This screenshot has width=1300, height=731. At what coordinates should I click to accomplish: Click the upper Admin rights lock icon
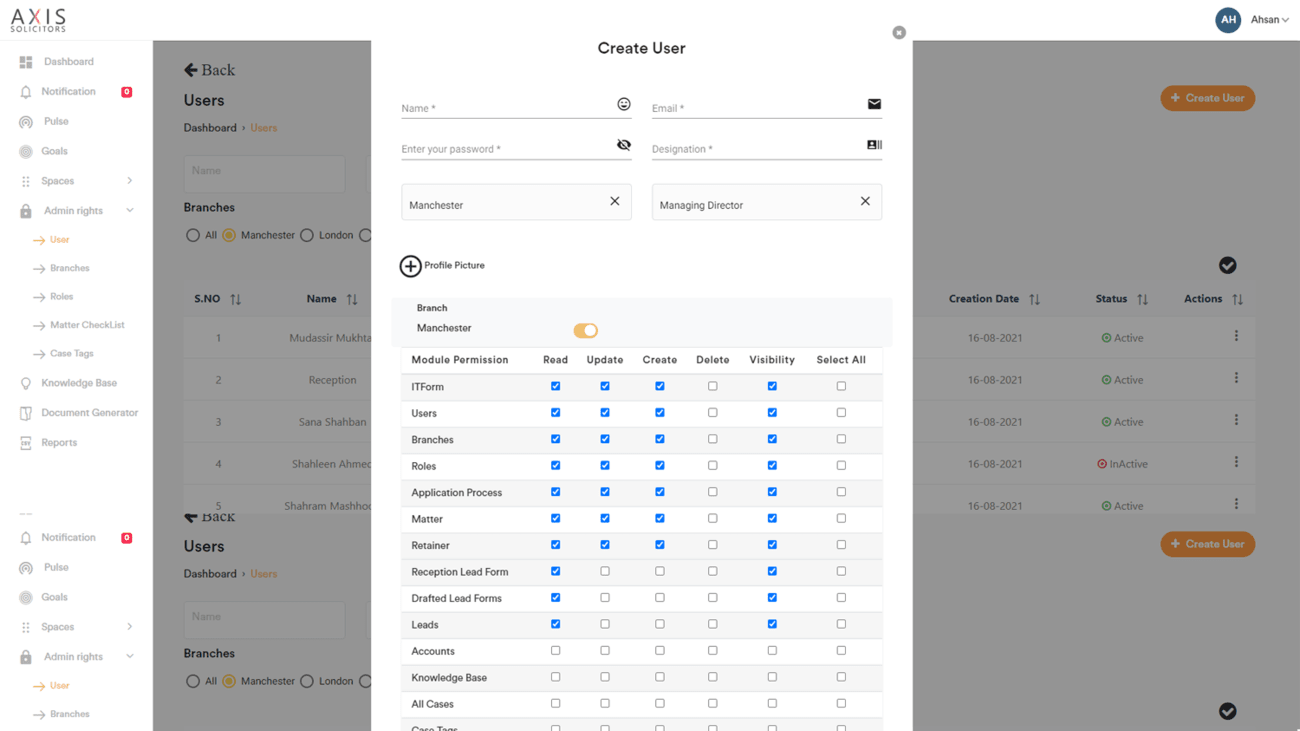click(x=26, y=211)
